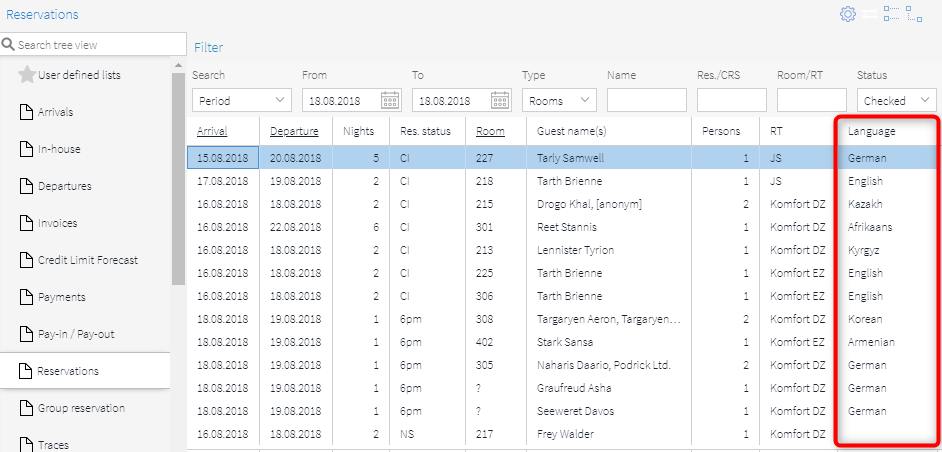Click the search magnifier icon in tree view

coord(8,45)
